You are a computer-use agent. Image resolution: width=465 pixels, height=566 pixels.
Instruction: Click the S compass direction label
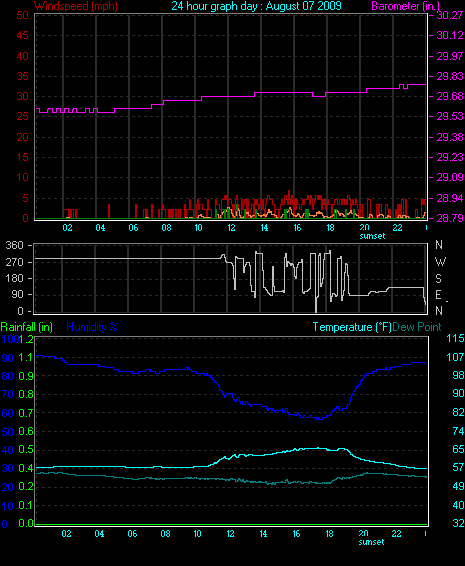[x=438, y=278]
